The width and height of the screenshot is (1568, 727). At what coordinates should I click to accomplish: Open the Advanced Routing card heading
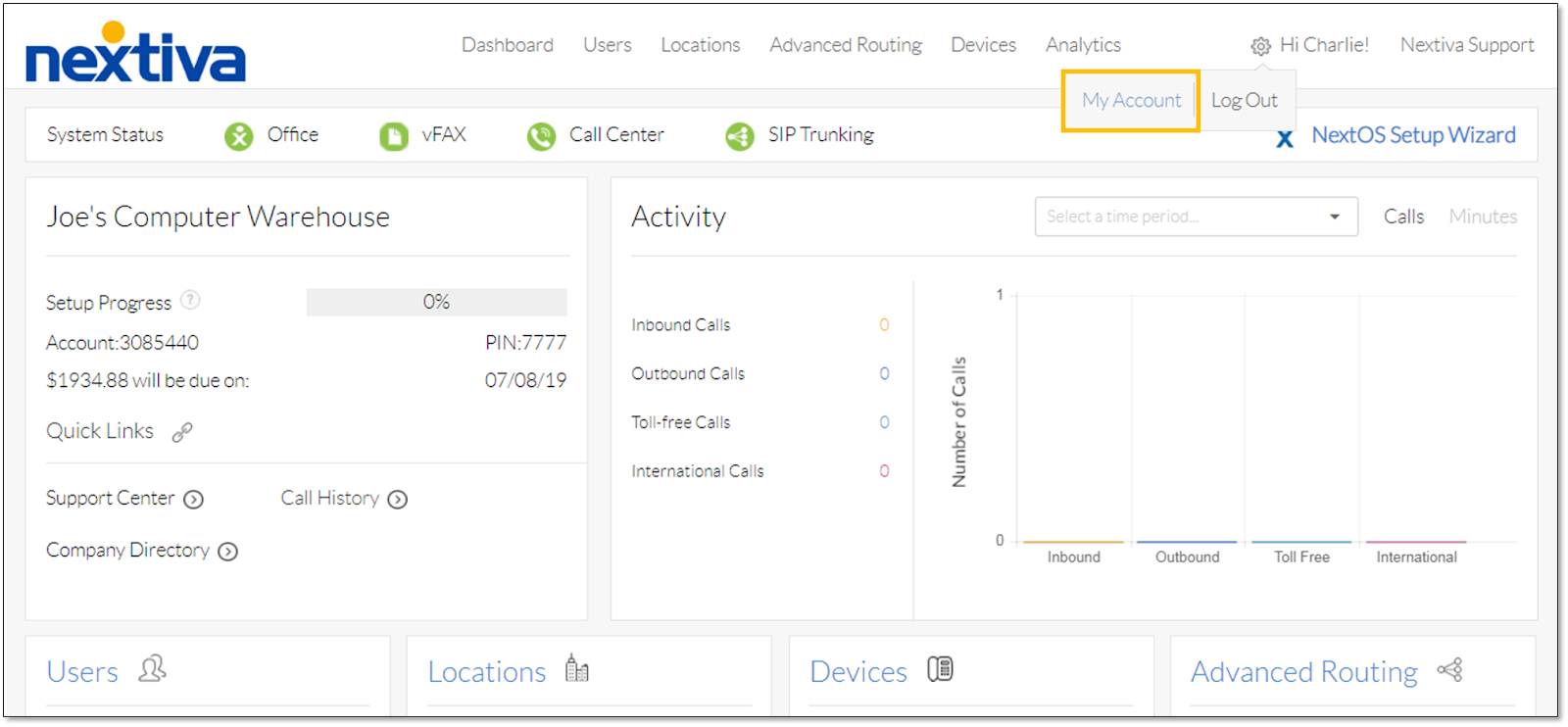[x=1304, y=672]
